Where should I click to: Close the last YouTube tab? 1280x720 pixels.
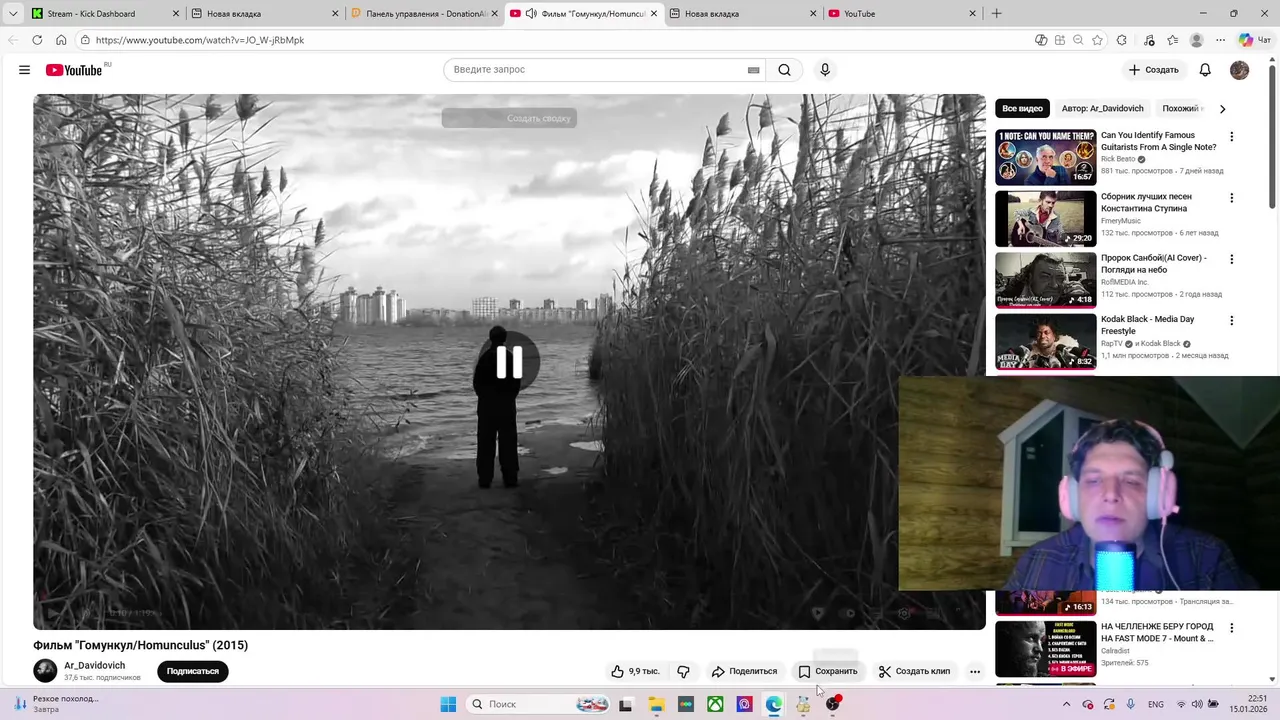972,14
